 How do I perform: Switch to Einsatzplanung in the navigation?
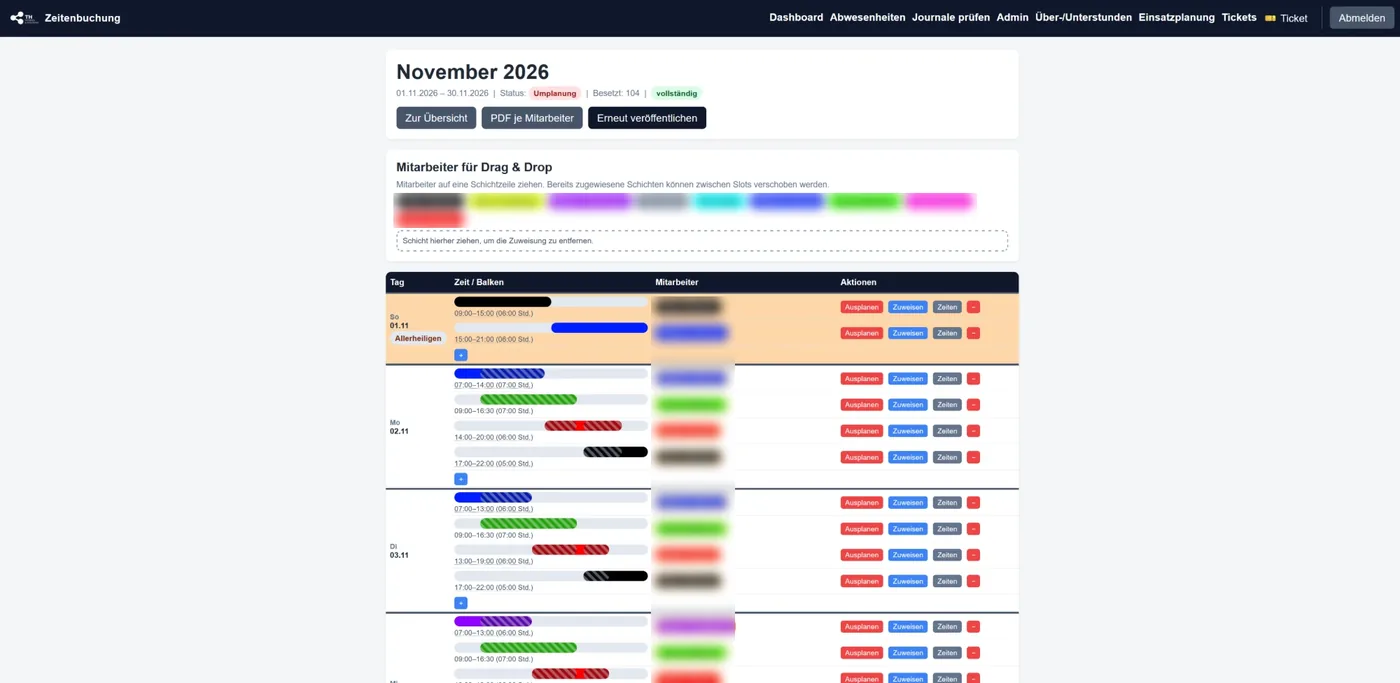pos(1176,18)
